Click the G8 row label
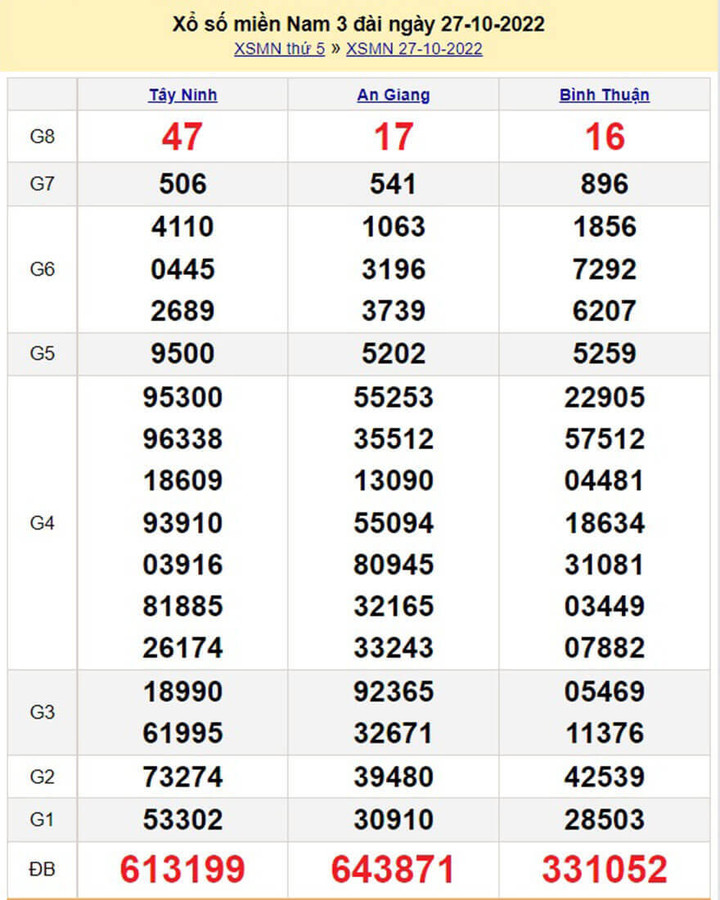Viewport: 720px width, 900px height. point(42,138)
